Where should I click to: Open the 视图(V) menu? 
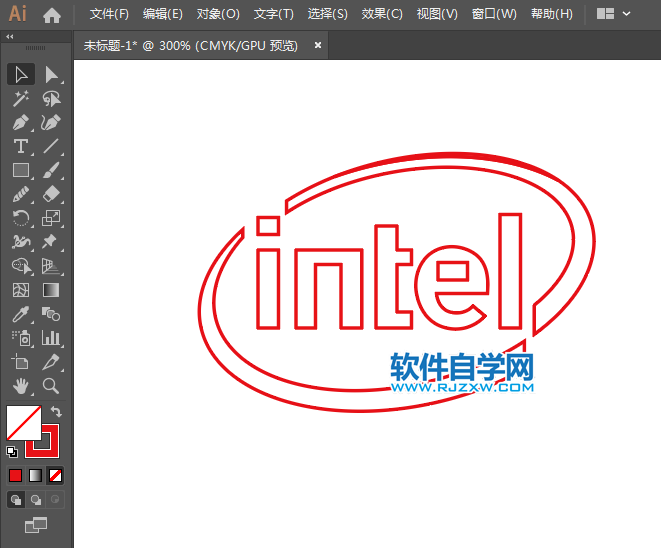tap(437, 14)
